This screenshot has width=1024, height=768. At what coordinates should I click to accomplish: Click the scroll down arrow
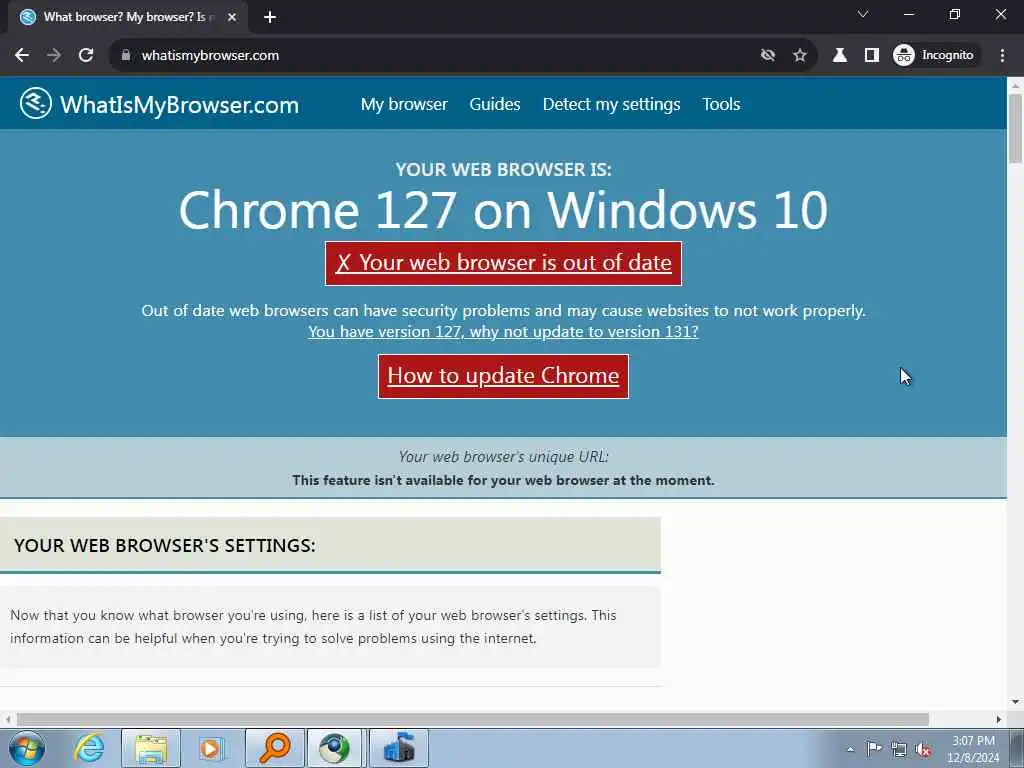coord(1015,702)
